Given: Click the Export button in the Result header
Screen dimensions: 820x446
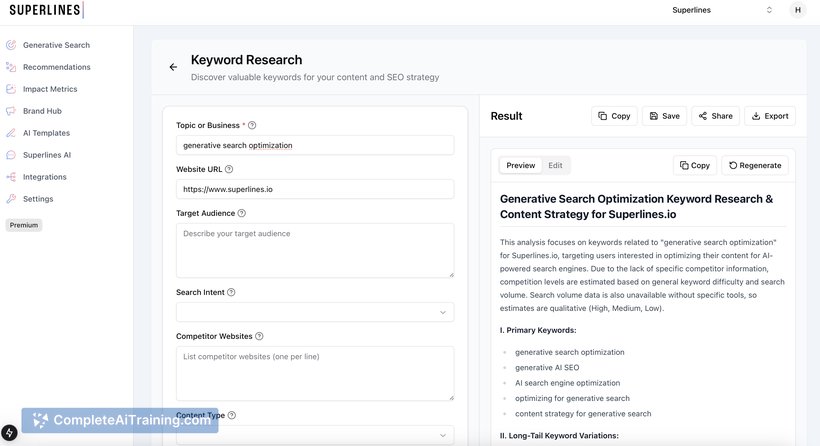Looking at the screenshot, I should coord(770,116).
